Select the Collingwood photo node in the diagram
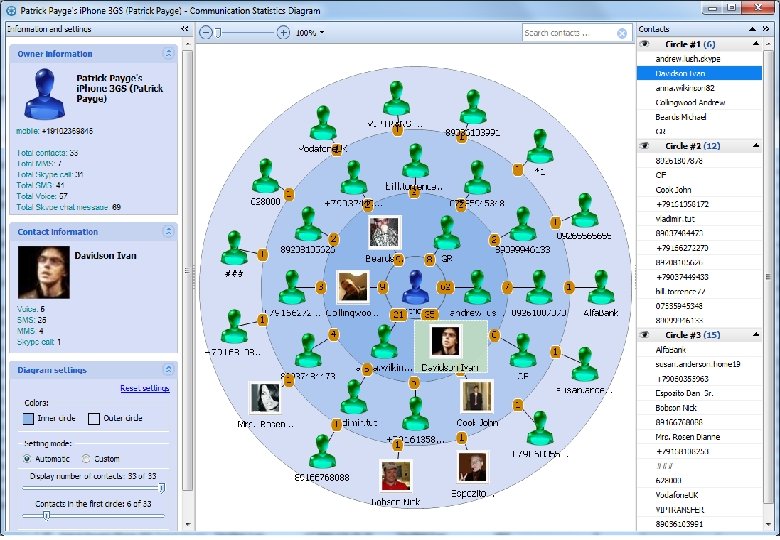This screenshot has width=780, height=540. tap(353, 287)
